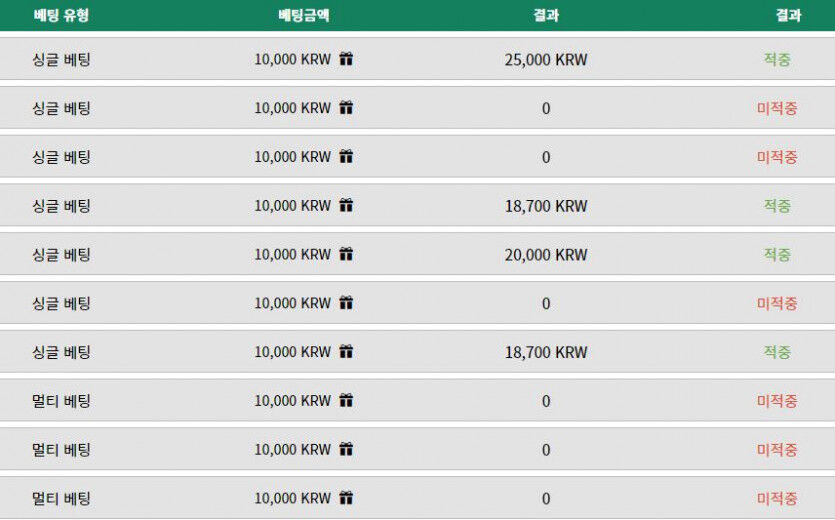The height and width of the screenshot is (520, 835).
Task: Click the green 적중 status in the first row
Action: click(777, 59)
